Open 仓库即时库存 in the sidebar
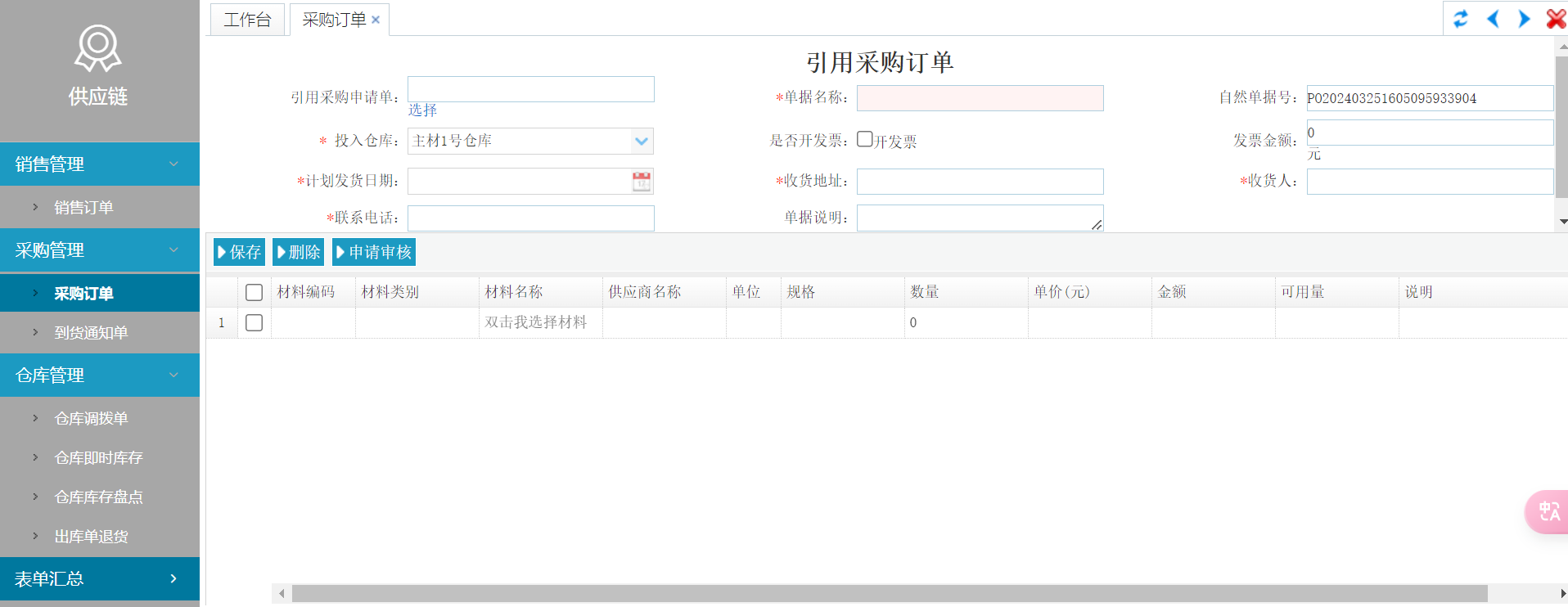 tap(98, 458)
